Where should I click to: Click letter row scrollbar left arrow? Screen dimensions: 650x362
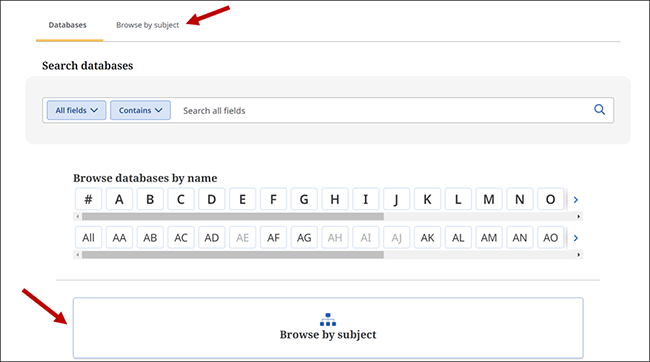pyautogui.click(x=78, y=216)
